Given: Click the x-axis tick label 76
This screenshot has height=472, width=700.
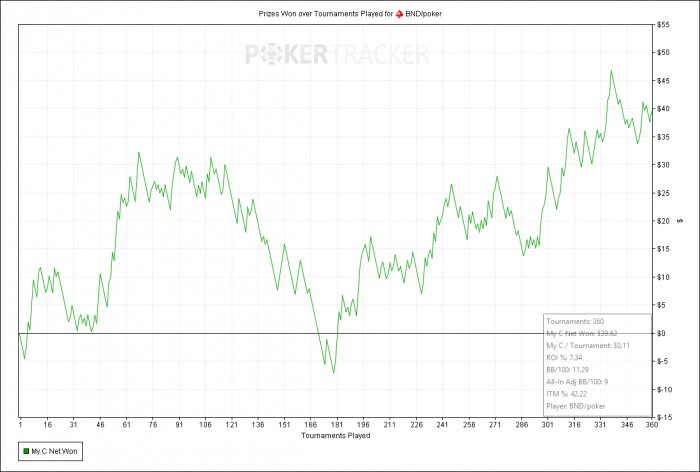Looking at the screenshot, I should pos(153,425).
